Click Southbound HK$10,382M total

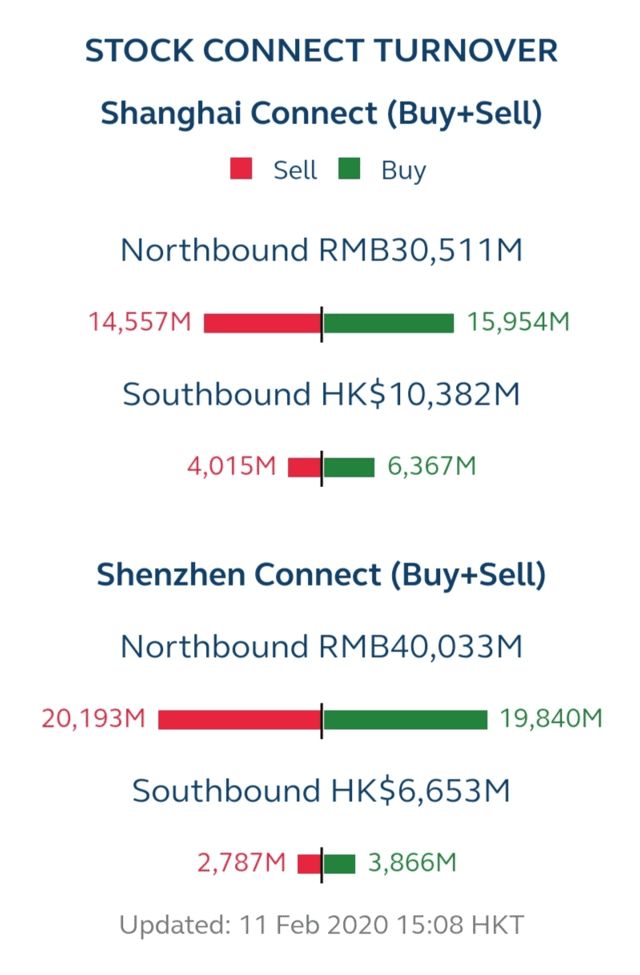(x=321, y=395)
